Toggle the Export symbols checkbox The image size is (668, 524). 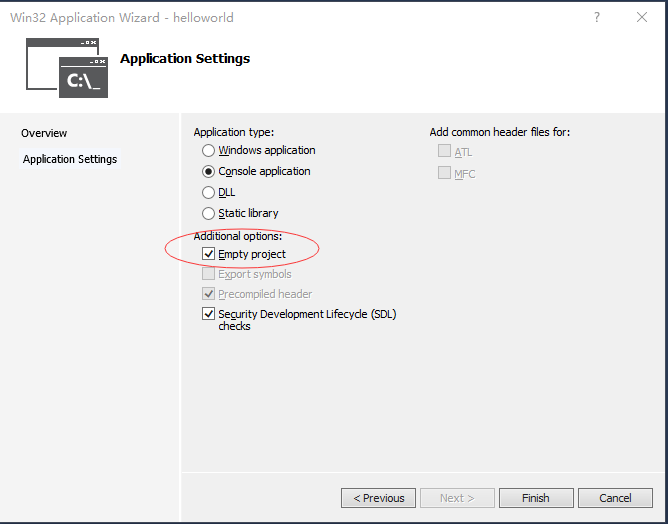(209, 274)
